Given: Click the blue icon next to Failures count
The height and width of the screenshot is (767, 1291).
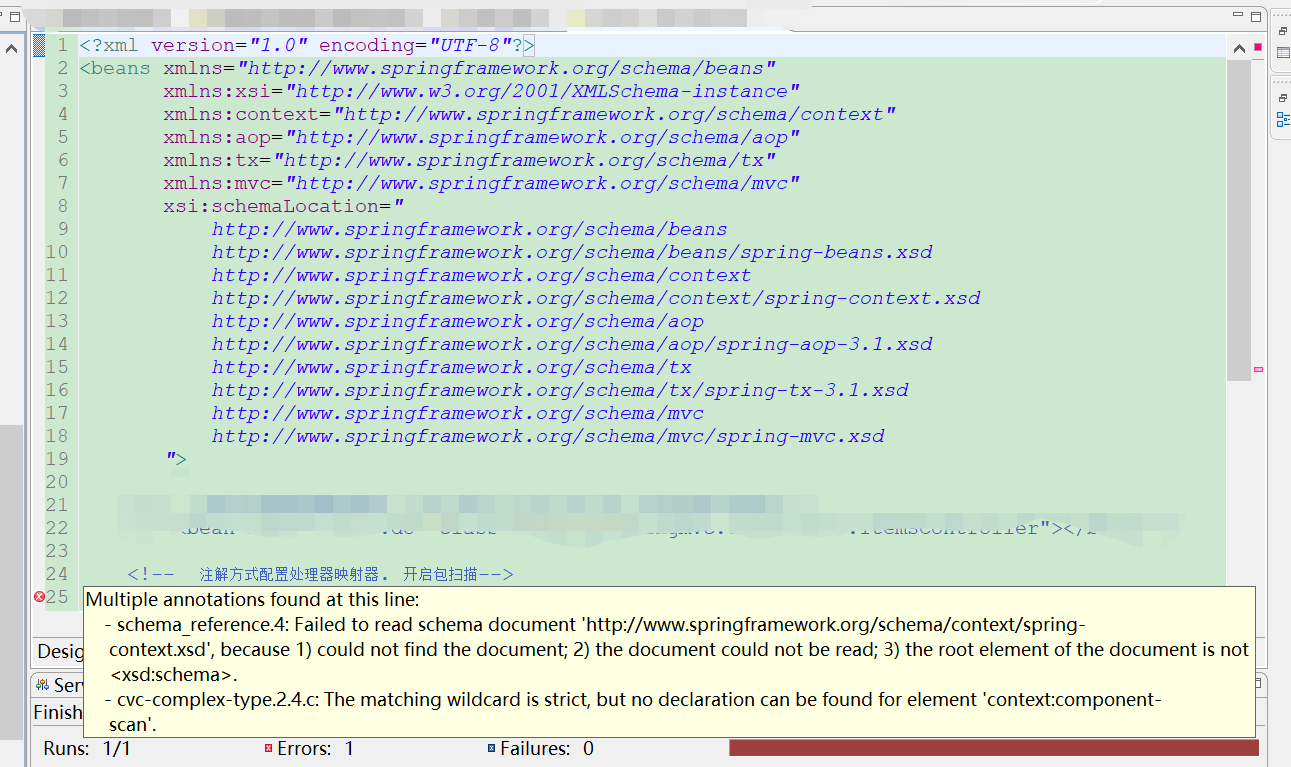Looking at the screenshot, I should pos(489,747).
